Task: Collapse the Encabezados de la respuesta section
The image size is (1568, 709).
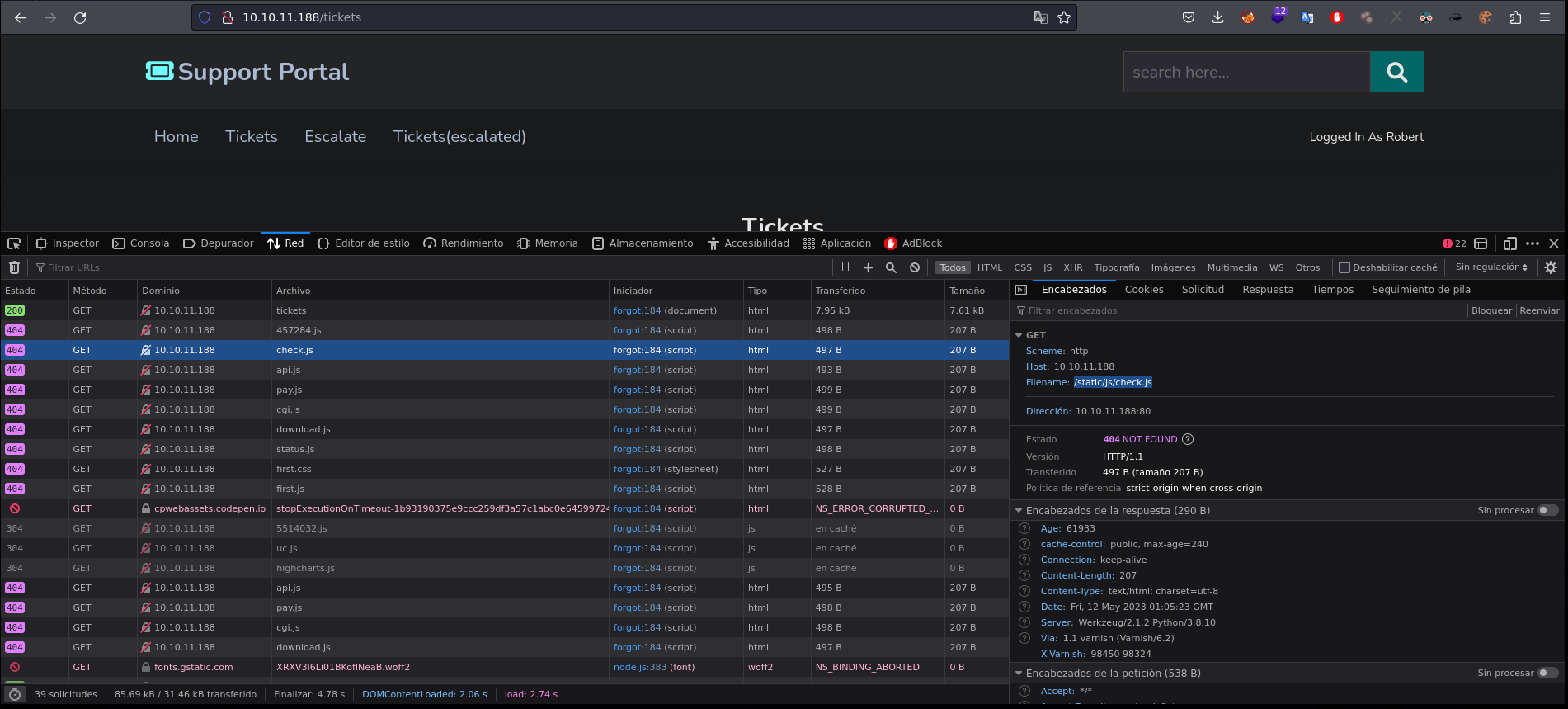Action: [1019, 511]
